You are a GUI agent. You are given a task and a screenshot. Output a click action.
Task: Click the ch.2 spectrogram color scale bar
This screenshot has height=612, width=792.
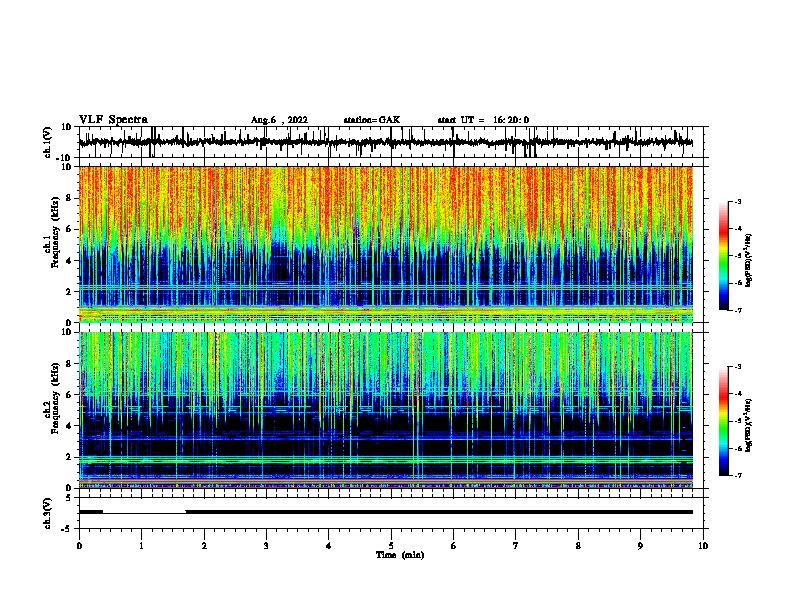pos(723,421)
